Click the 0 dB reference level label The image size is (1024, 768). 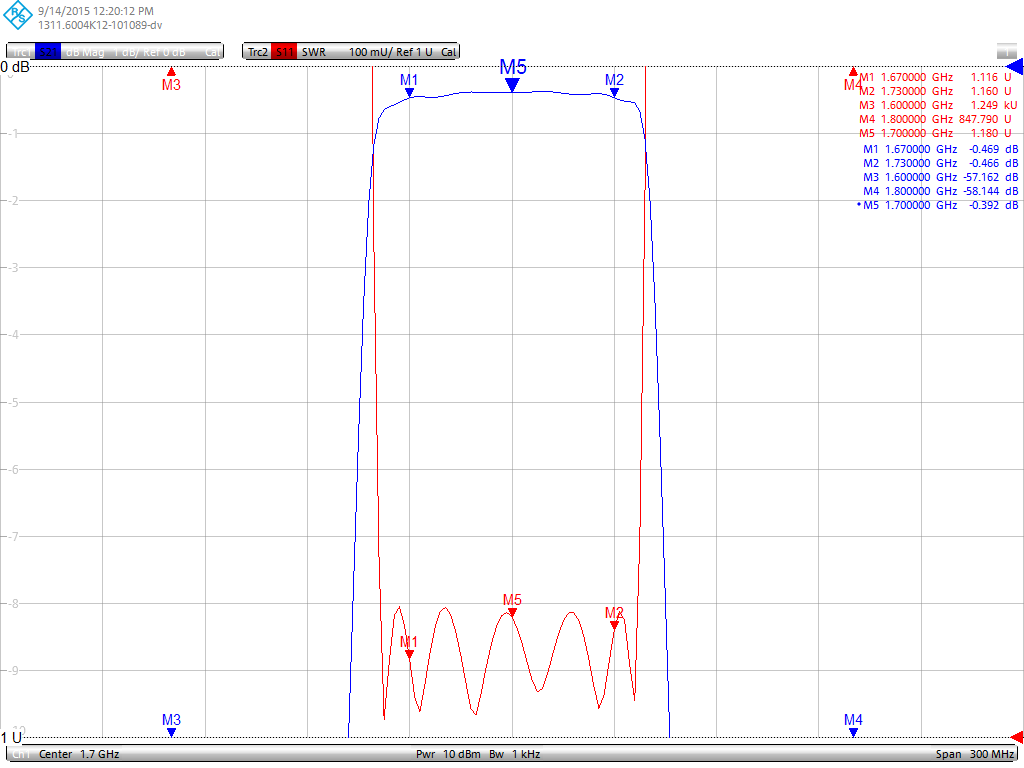15,67
